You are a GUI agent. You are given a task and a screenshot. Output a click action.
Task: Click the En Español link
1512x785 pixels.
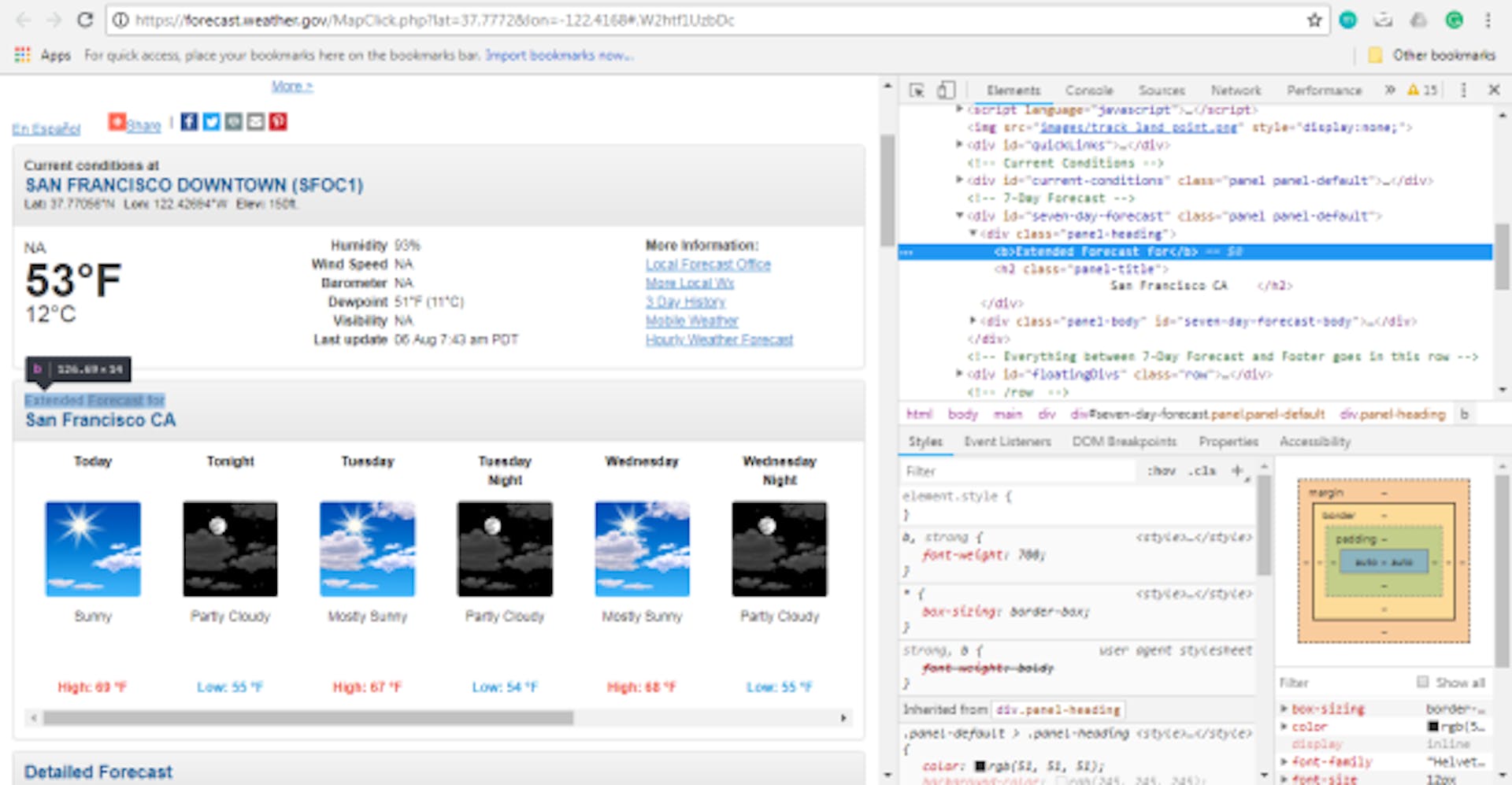point(46,129)
